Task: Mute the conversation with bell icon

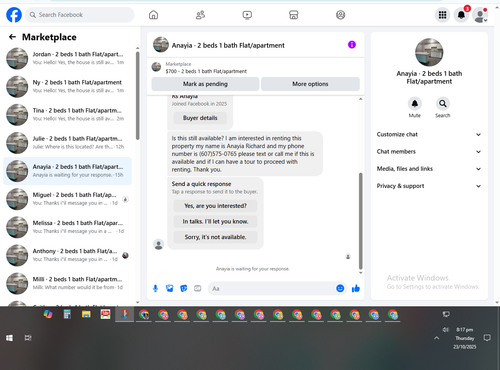Action: coord(415,104)
